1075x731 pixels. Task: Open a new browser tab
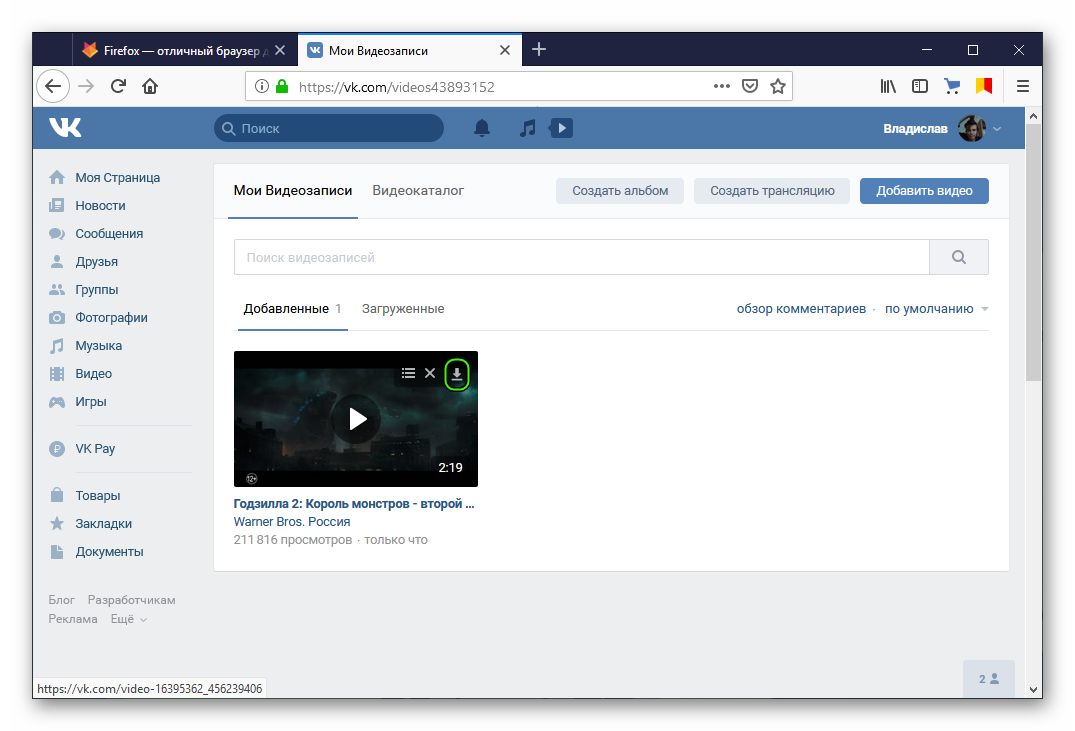click(x=539, y=49)
